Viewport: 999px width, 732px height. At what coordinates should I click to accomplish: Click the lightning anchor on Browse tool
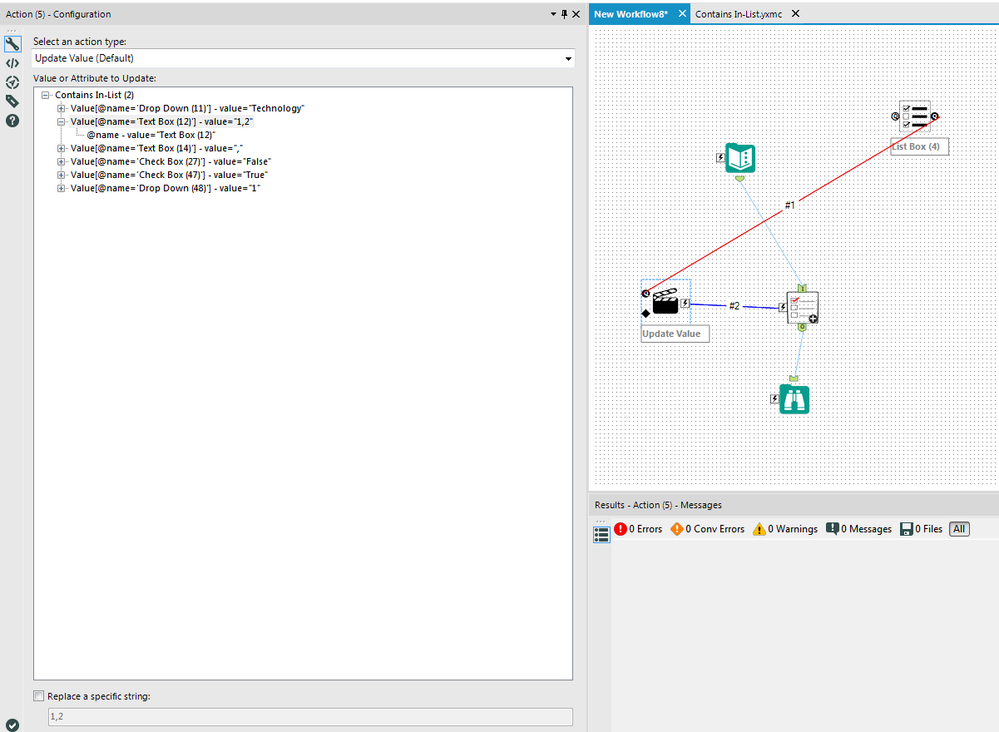pyautogui.click(x=774, y=399)
